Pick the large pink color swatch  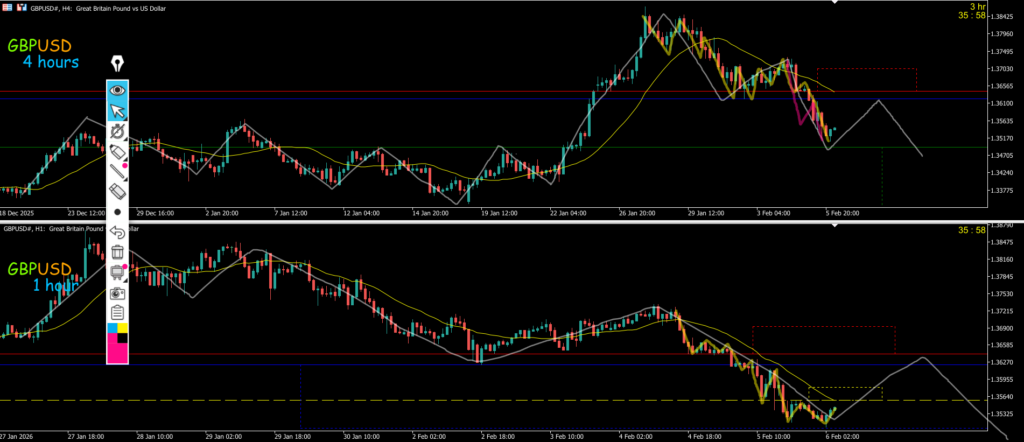point(118,349)
